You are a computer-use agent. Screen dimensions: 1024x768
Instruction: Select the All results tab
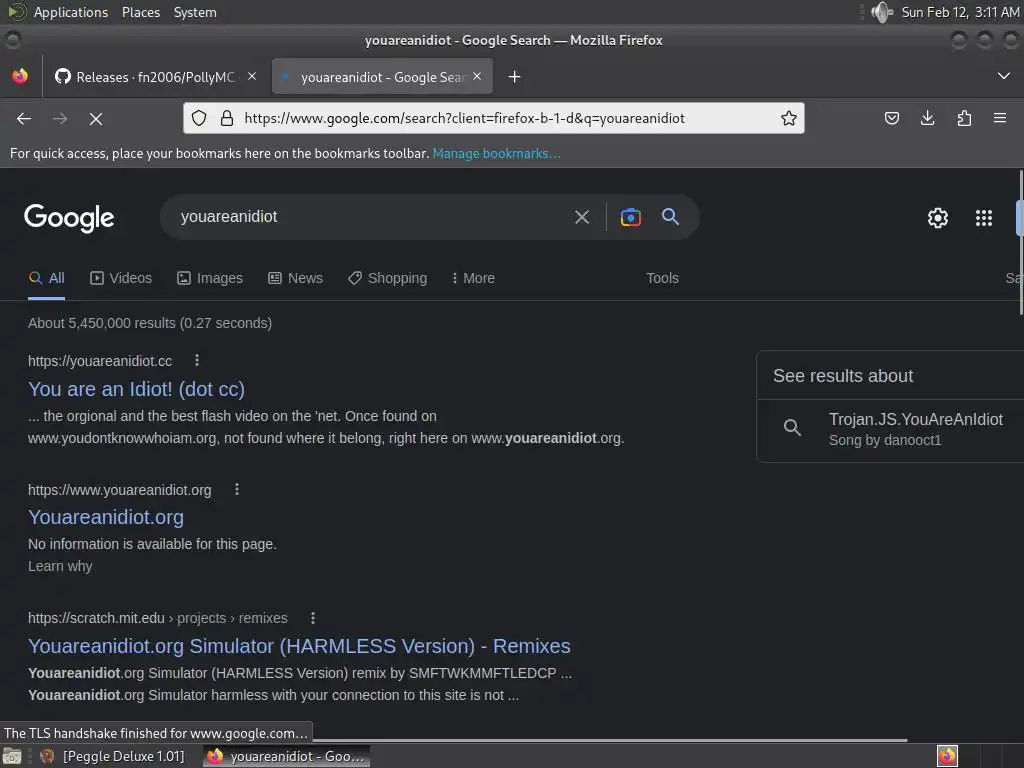click(x=46, y=278)
